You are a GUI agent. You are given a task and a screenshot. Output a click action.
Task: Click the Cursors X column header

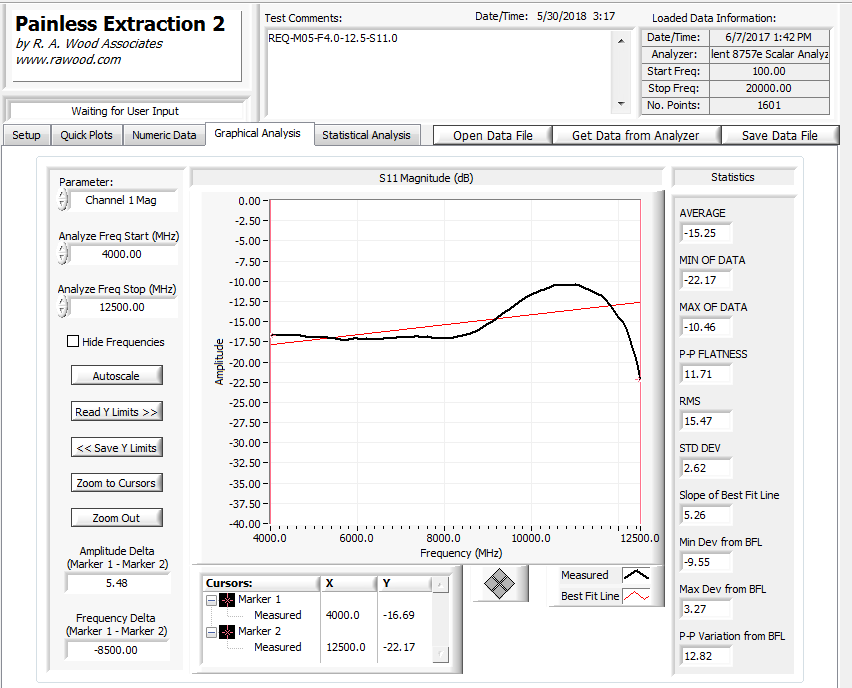[x=348, y=583]
